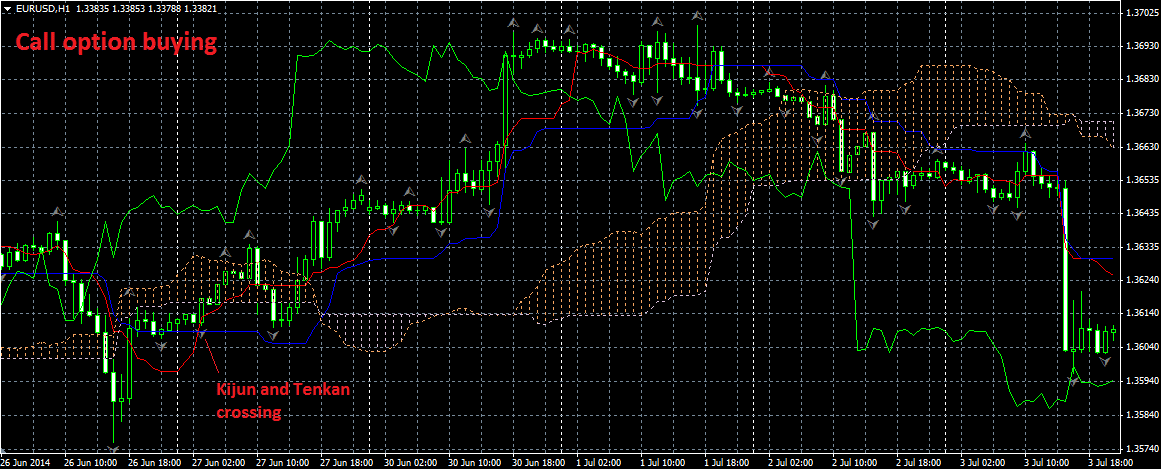This screenshot has width=1161, height=469.
Task: Click the 27 Jun 02:00 time label
Action: pyautogui.click(x=219, y=462)
